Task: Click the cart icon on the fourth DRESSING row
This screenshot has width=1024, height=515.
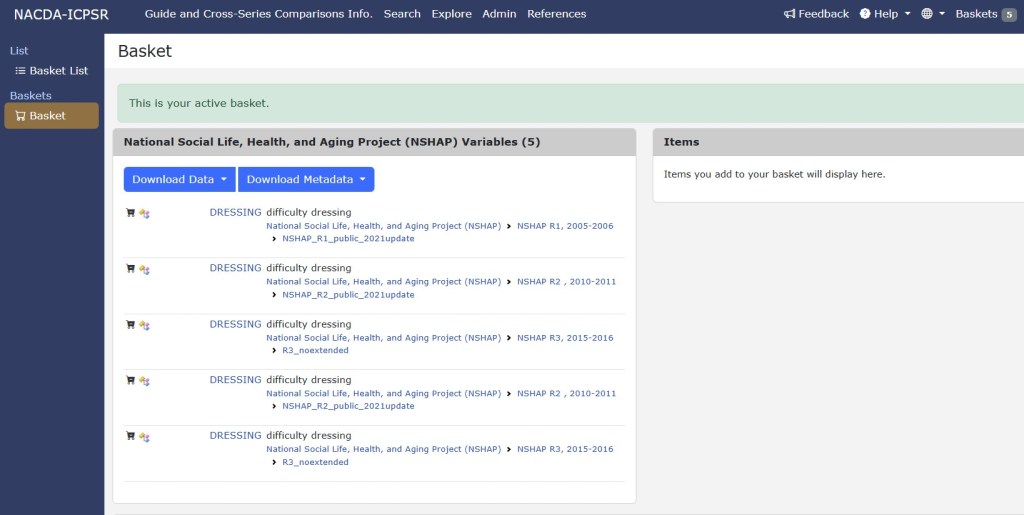Action: (130, 381)
